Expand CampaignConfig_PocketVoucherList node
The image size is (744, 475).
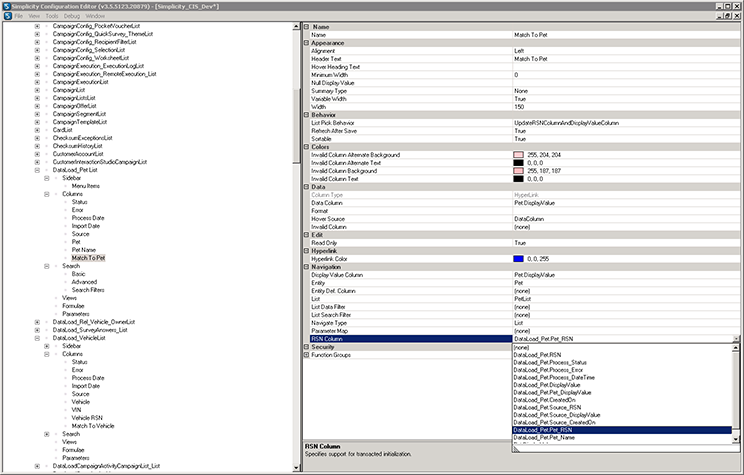tap(37, 26)
